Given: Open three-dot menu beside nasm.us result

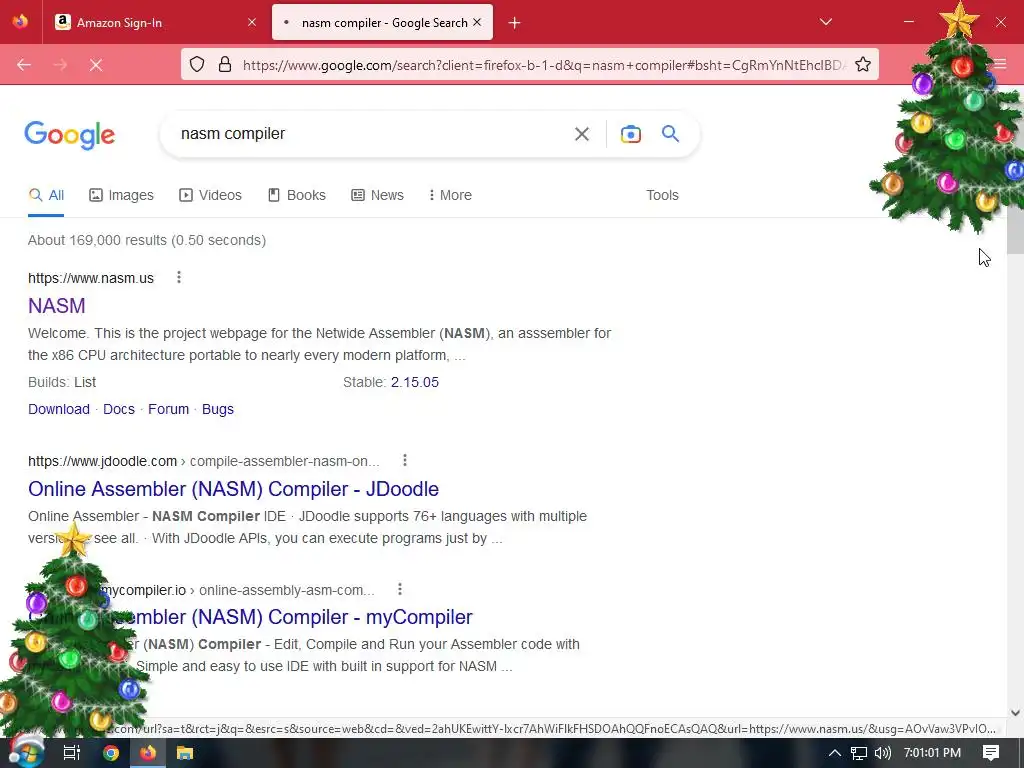Looking at the screenshot, I should click(178, 278).
